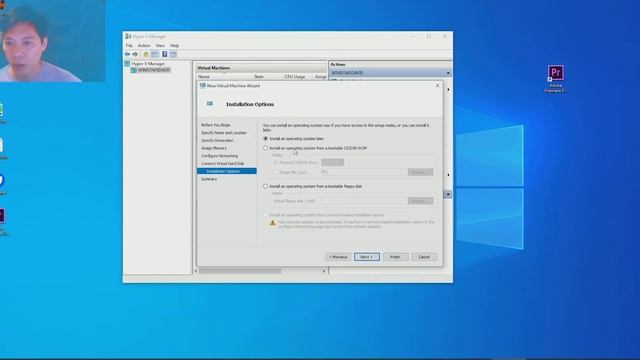Screen dimensions: 640x360
Task: Go to the Summary wizard step
Action: pos(209,179)
